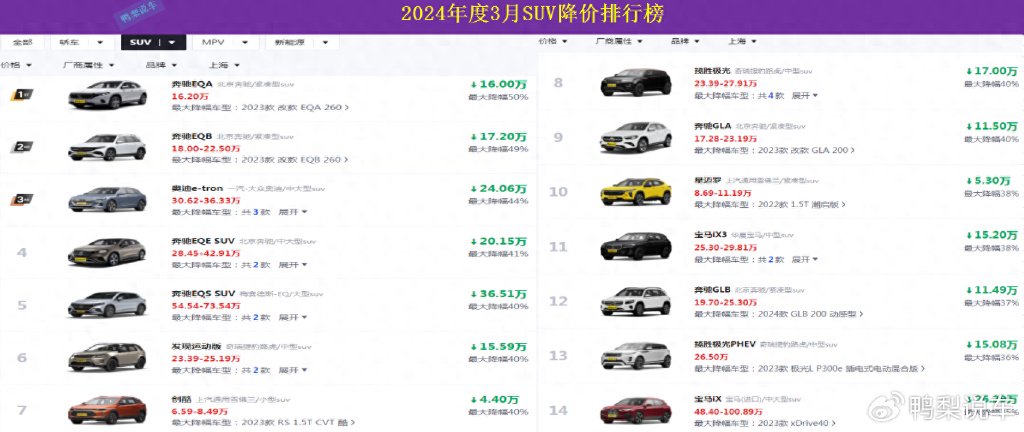The image size is (1024, 432).
Task: Select the SUV category tab
Action: [x=153, y=42]
